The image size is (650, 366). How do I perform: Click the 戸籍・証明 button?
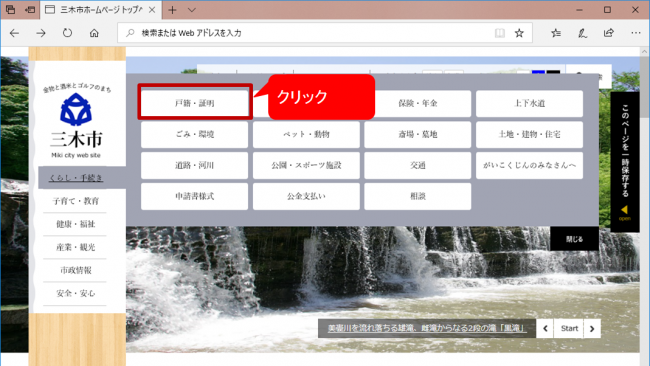[x=194, y=103]
